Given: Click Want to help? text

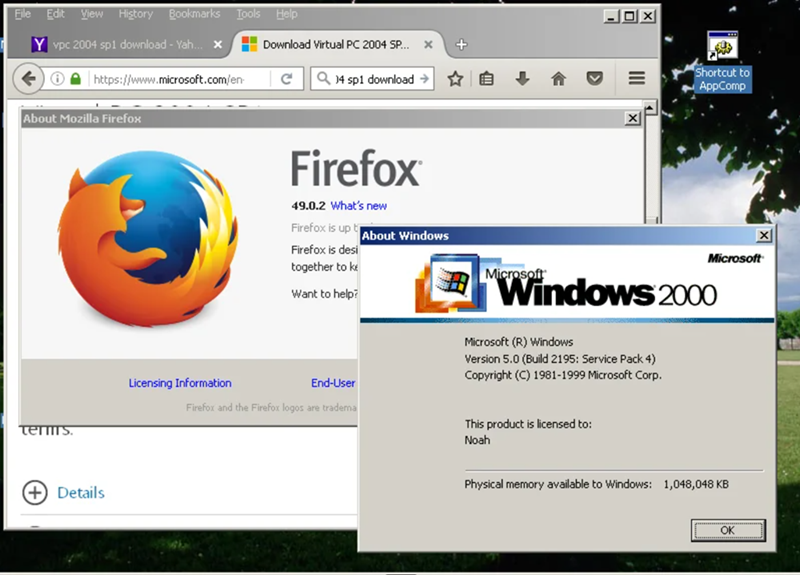Looking at the screenshot, I should click(x=324, y=294).
